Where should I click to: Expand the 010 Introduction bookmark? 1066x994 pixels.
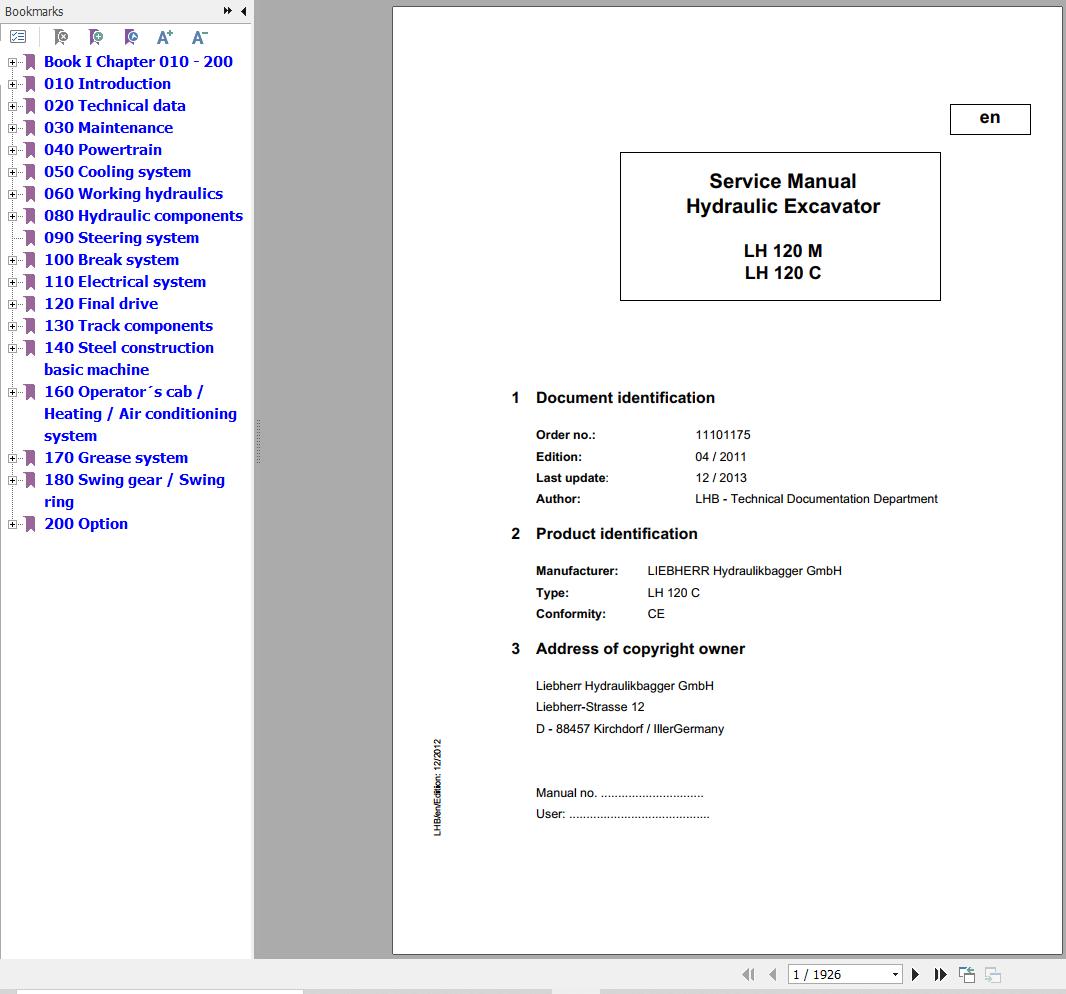12,84
